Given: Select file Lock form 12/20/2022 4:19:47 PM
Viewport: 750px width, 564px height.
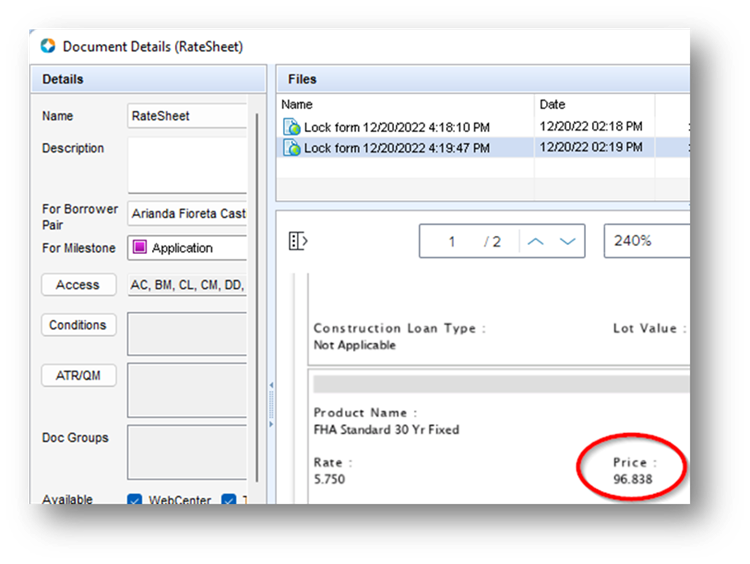Looking at the screenshot, I should pyautogui.click(x=397, y=148).
